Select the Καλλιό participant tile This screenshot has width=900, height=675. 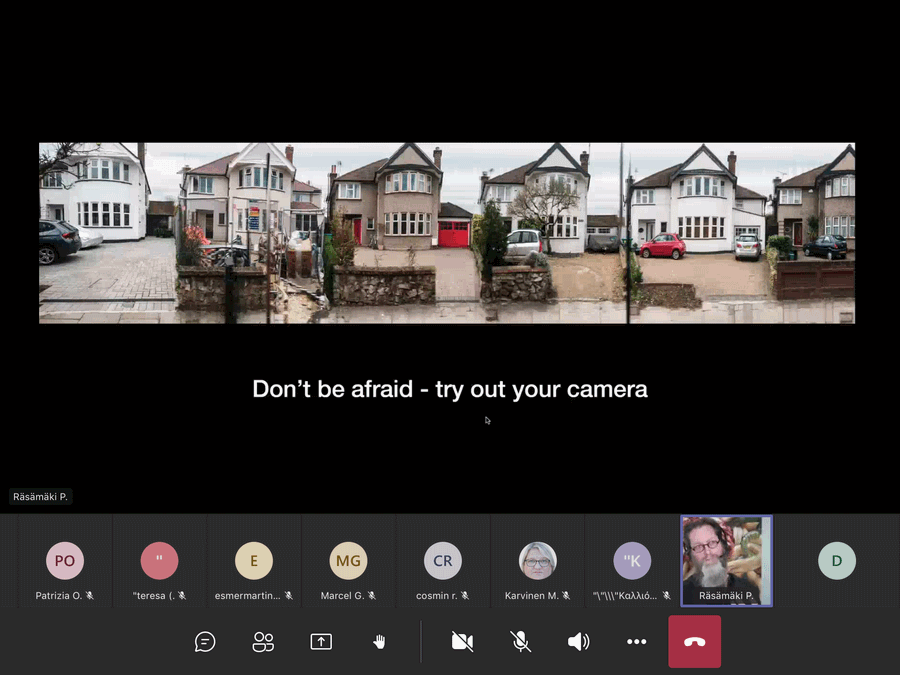[x=632, y=561]
